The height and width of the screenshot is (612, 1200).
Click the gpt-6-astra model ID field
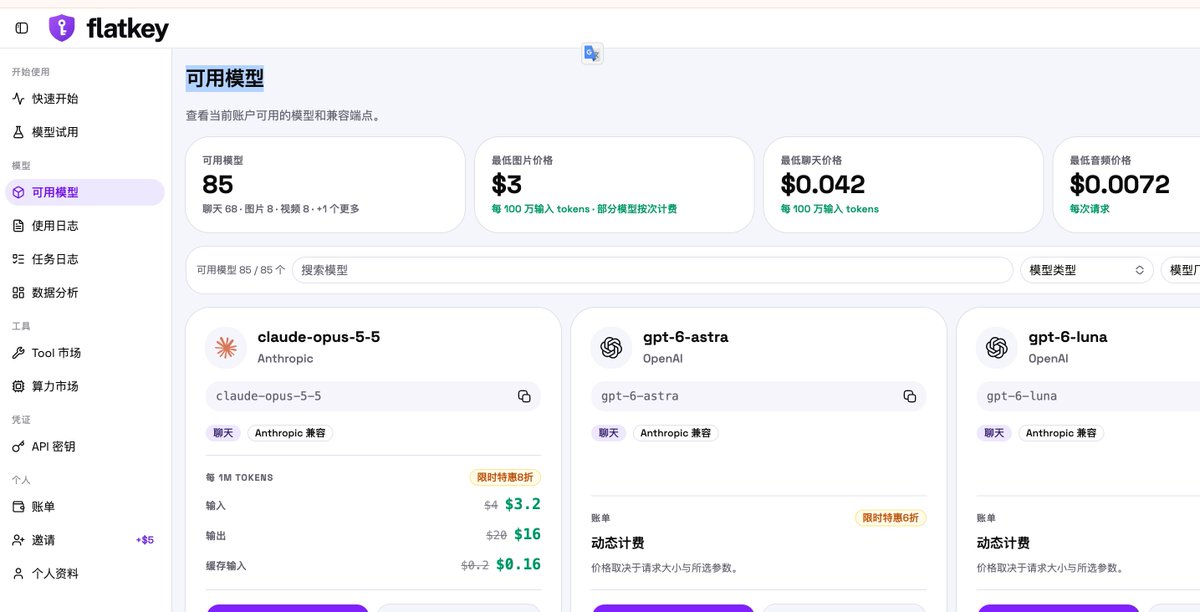[x=758, y=396]
